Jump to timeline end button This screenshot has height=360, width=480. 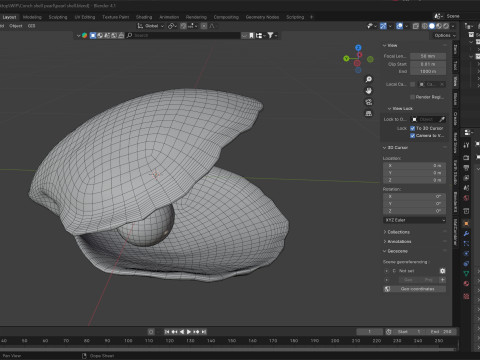pyautogui.click(x=204, y=332)
